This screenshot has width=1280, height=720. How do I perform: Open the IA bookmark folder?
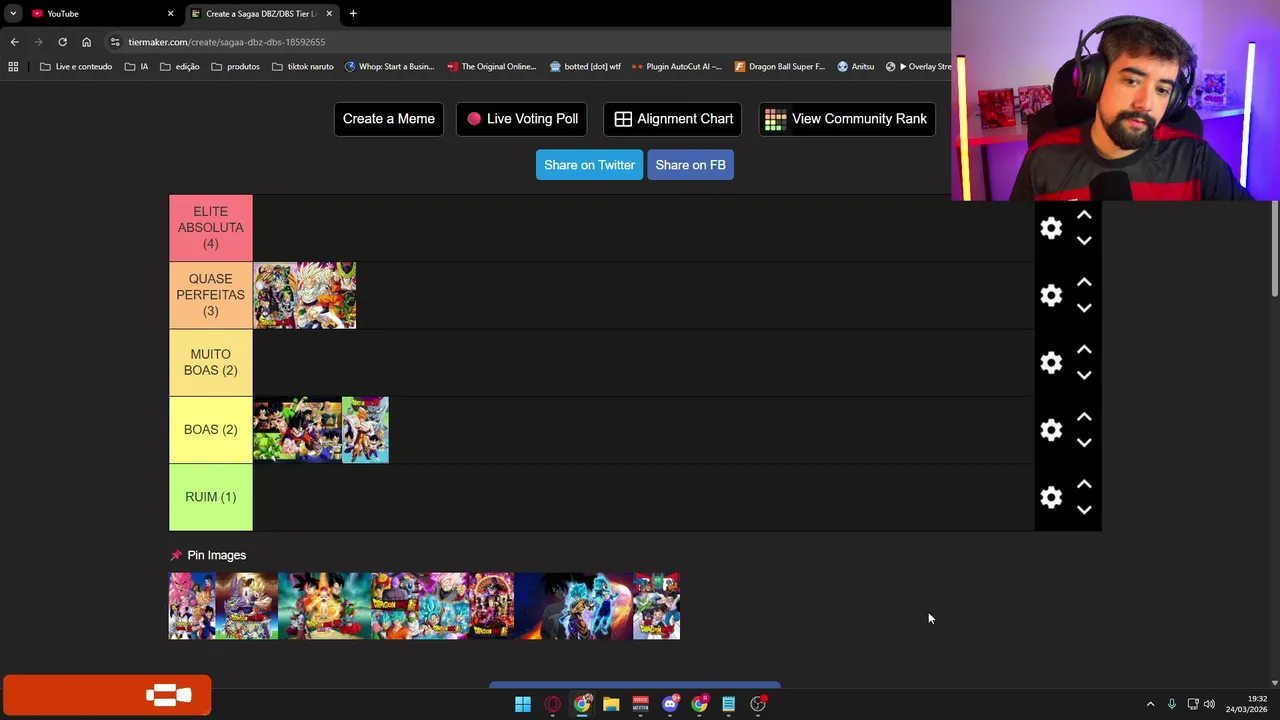[x=137, y=67]
